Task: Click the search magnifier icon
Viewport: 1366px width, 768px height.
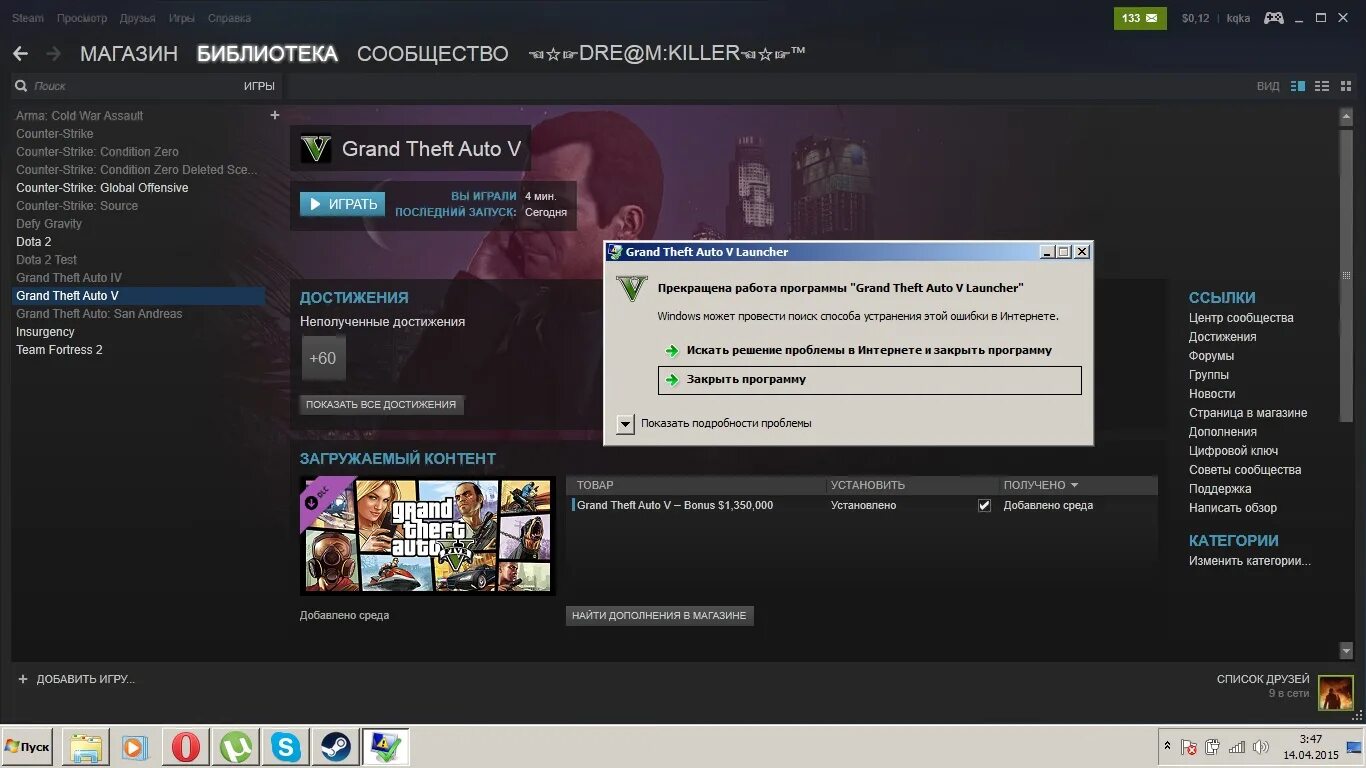Action: (22, 86)
